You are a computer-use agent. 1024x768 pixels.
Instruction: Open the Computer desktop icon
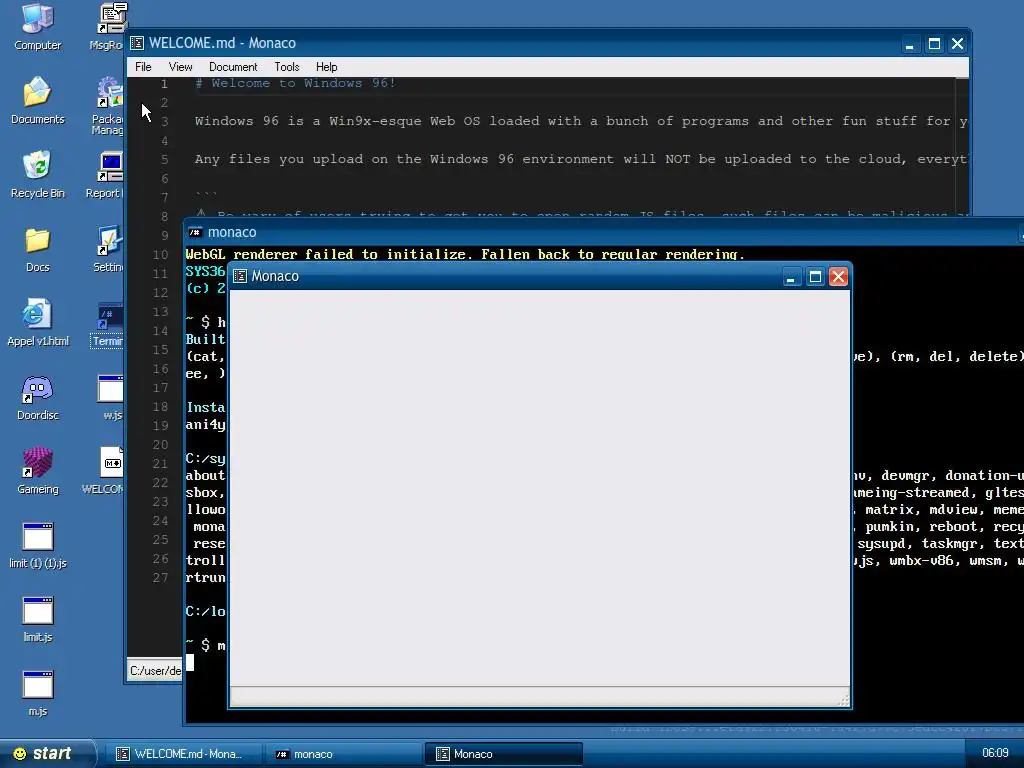pyautogui.click(x=37, y=27)
